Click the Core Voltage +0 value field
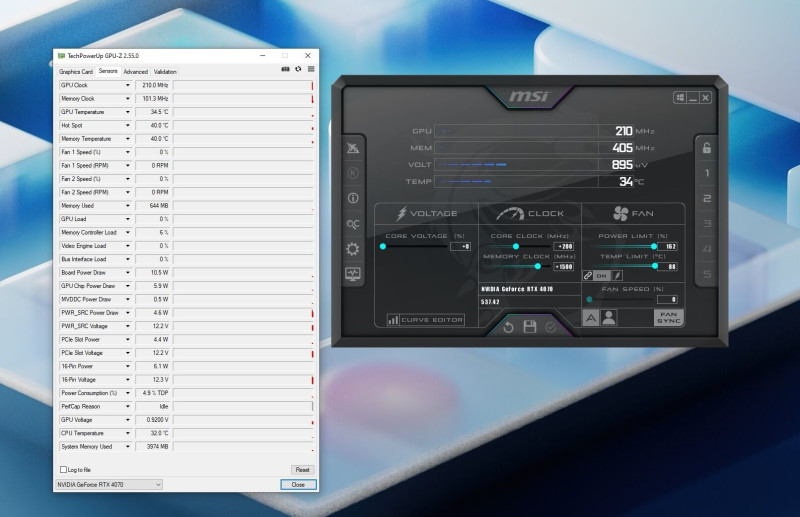Viewport: 800px width, 517px height. pyautogui.click(x=460, y=247)
